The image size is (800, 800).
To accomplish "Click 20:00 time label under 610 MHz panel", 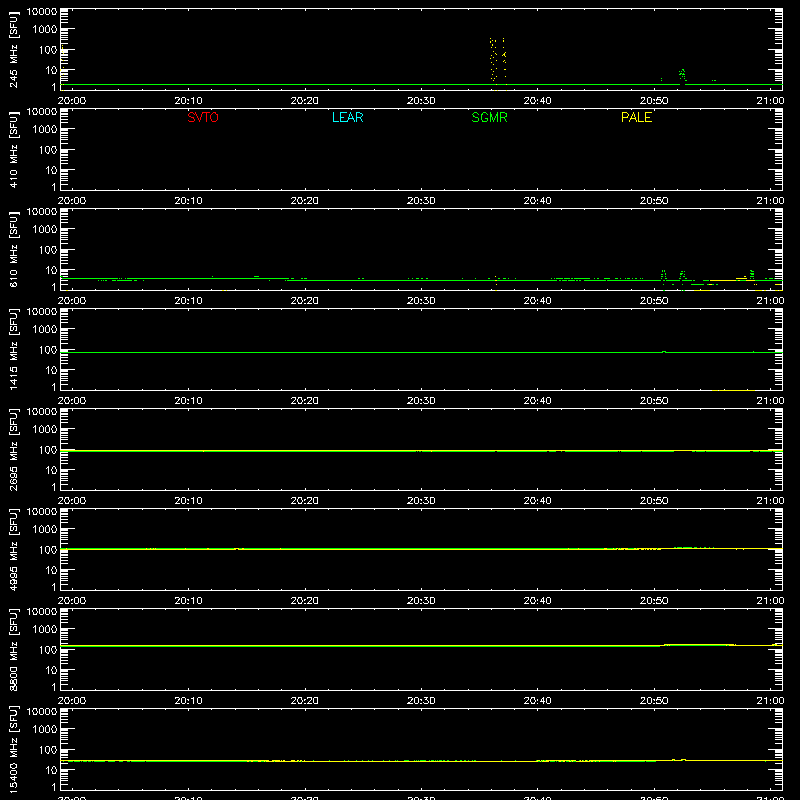I will [72, 301].
